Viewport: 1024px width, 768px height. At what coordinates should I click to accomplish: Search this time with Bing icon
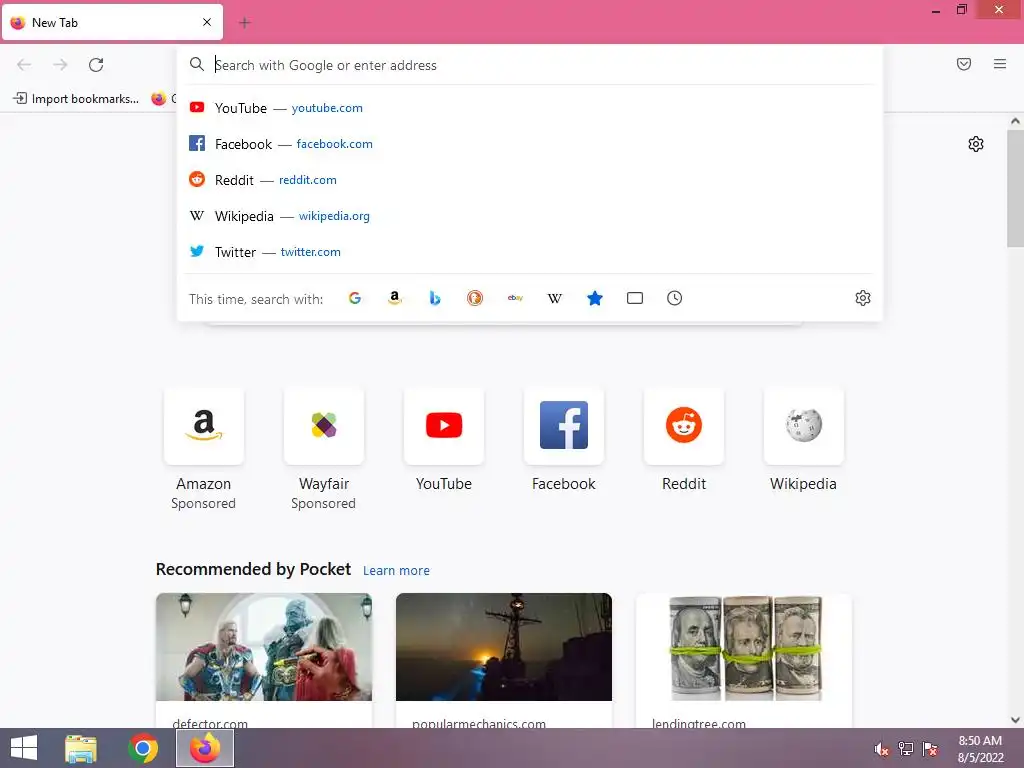click(x=435, y=298)
